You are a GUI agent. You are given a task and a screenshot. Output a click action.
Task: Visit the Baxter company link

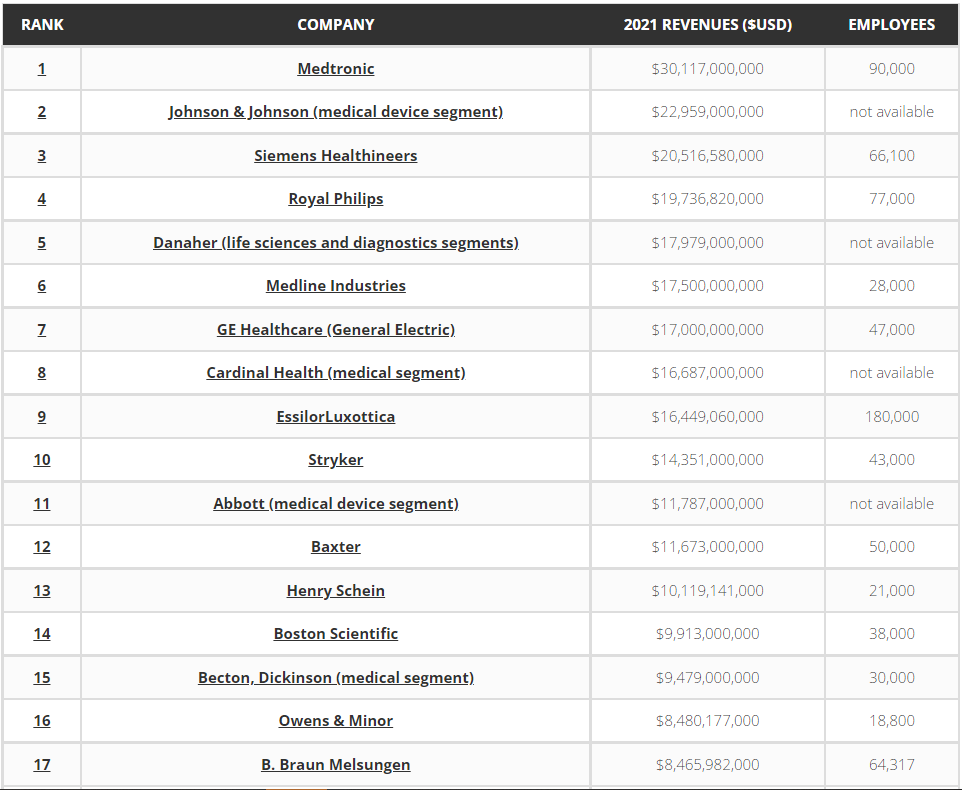(336, 547)
